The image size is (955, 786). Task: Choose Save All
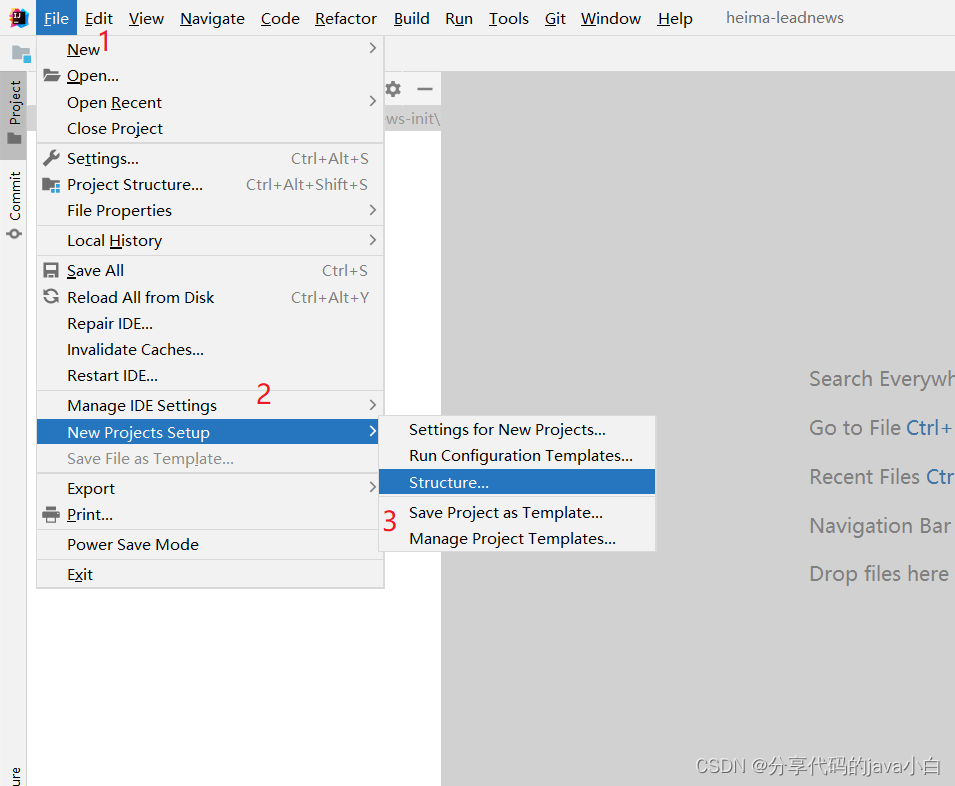click(210, 270)
